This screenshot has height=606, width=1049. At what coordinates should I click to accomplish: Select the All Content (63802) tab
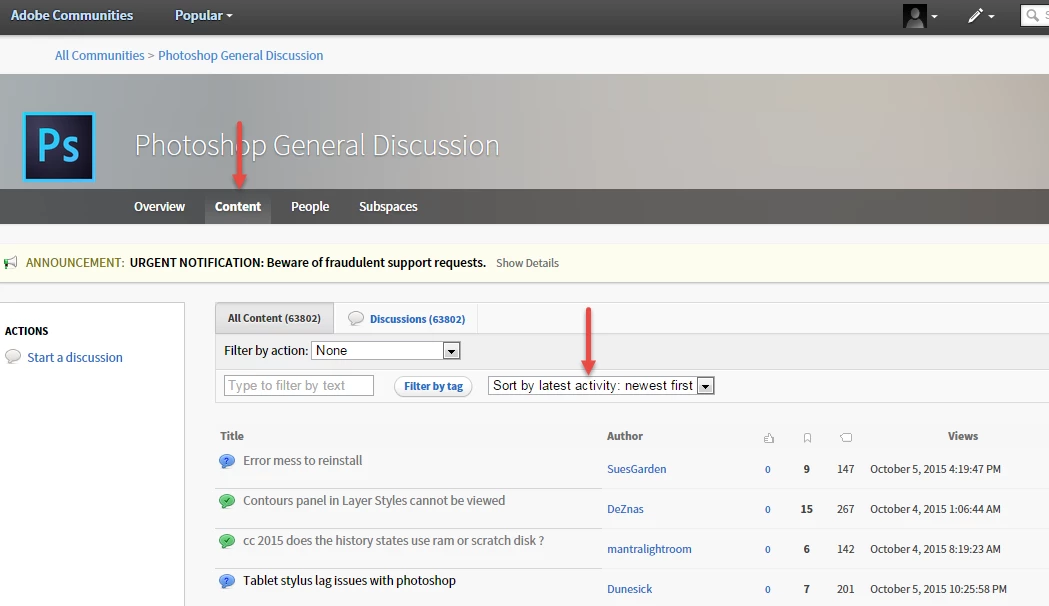[274, 318]
